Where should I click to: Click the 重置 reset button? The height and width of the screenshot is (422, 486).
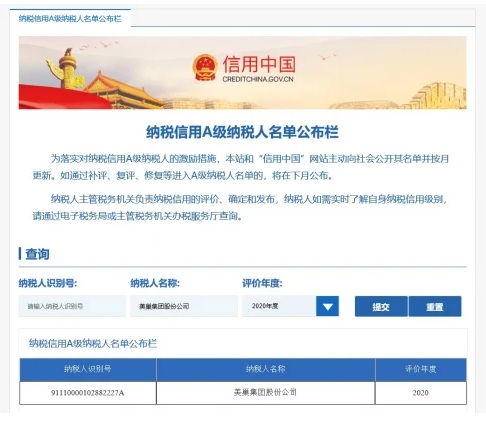[435, 306]
